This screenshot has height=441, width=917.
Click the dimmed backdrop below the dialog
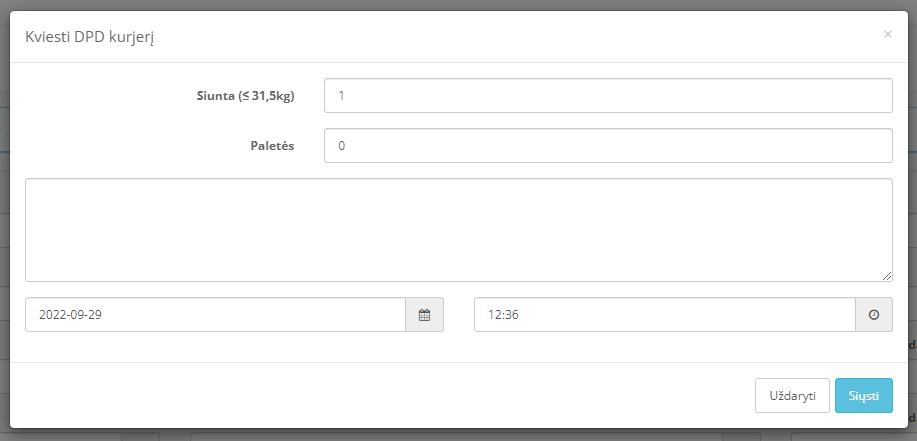pos(458,436)
